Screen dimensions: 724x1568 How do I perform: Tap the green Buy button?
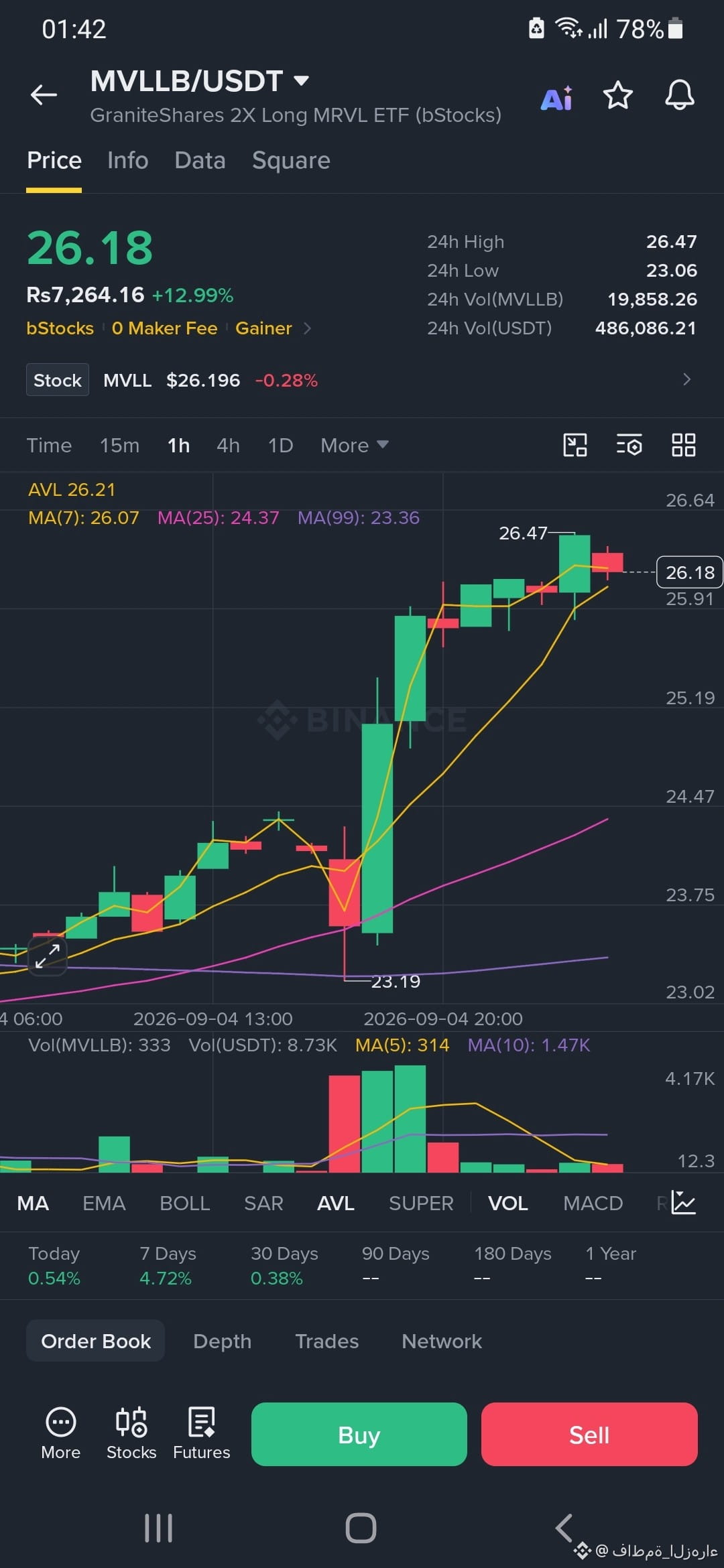point(359,1434)
